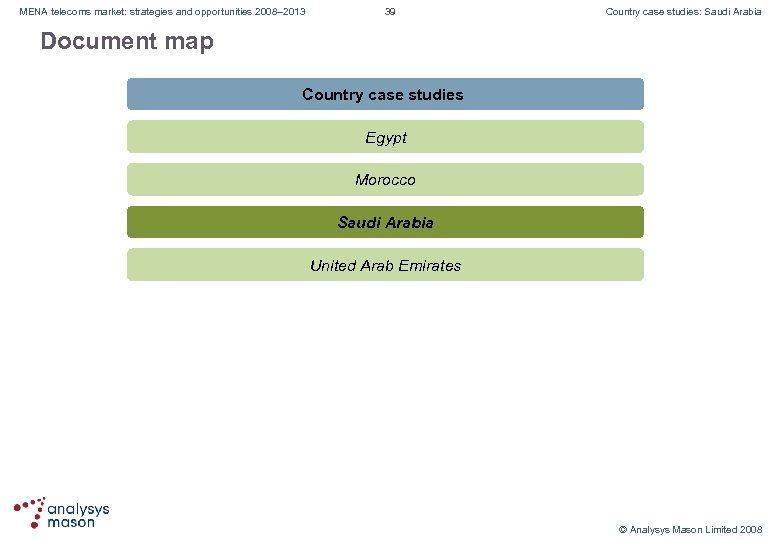Select the highlighted Saudi Arabia box
This screenshot has height=540, width=780.
tap(385, 222)
